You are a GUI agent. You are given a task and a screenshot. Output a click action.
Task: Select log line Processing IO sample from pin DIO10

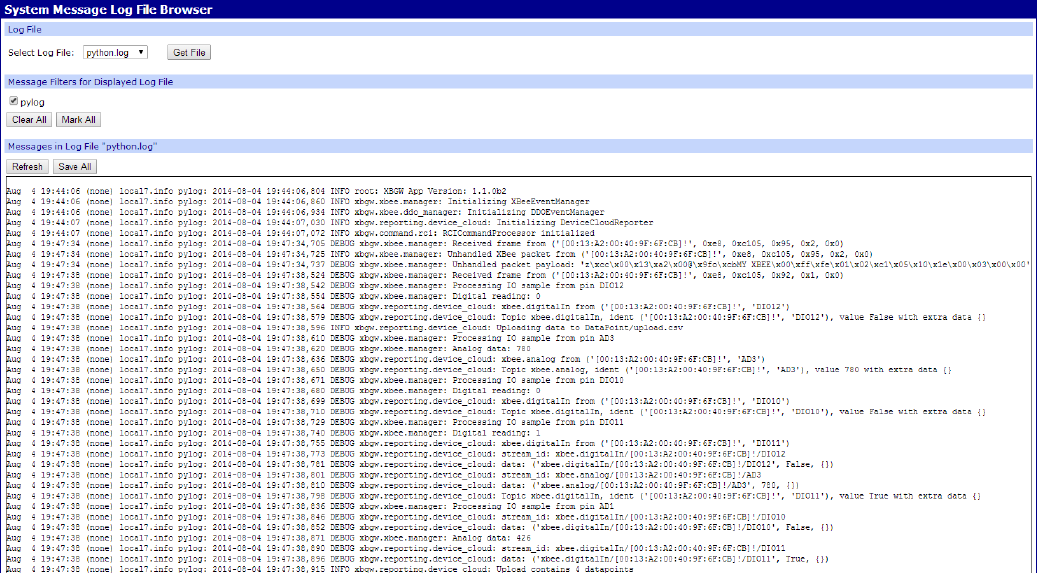[315, 380]
